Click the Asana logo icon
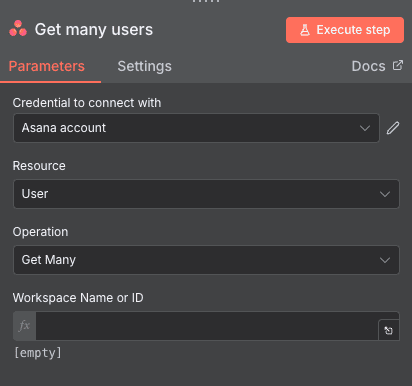The height and width of the screenshot is (386, 412). click(18, 29)
